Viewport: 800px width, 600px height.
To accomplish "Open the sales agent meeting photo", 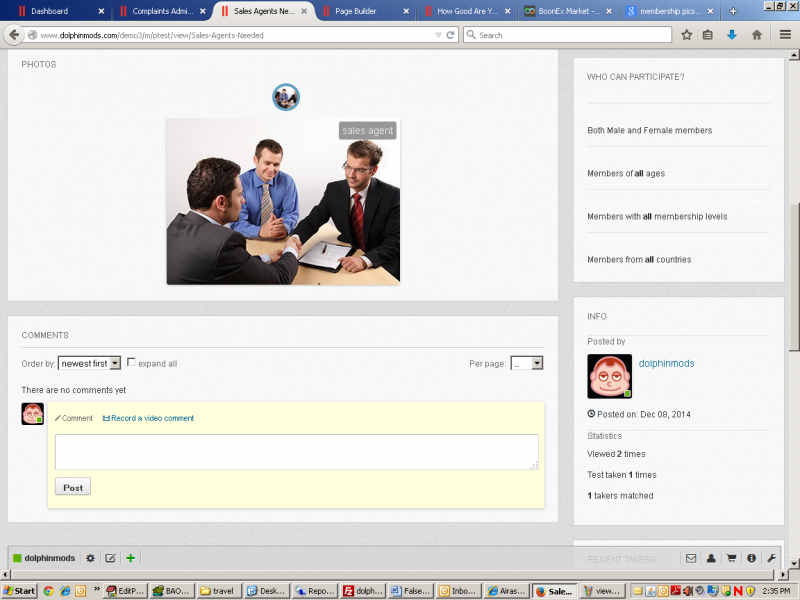I will click(283, 202).
